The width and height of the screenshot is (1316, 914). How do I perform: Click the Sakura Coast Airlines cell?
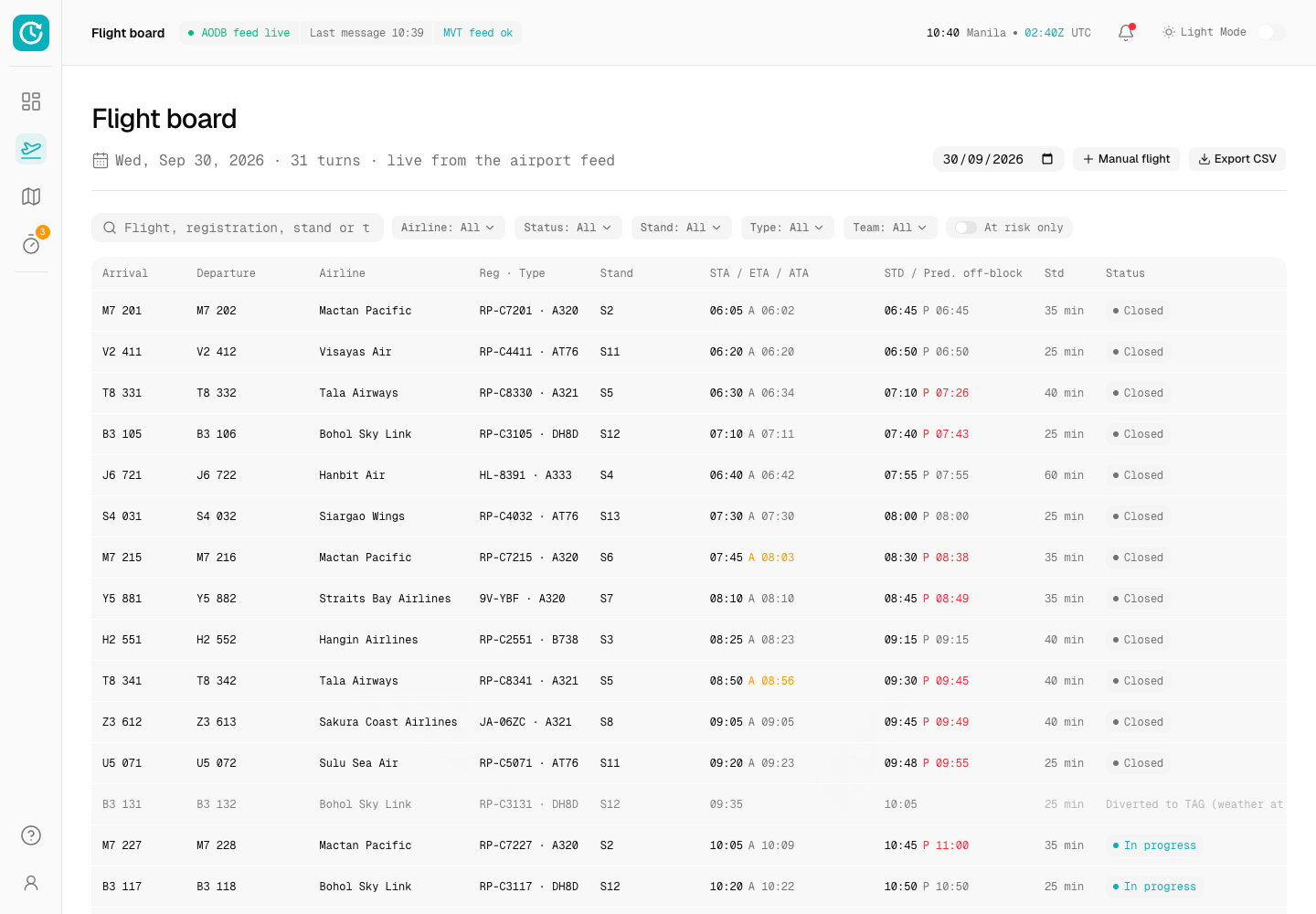[x=388, y=722]
